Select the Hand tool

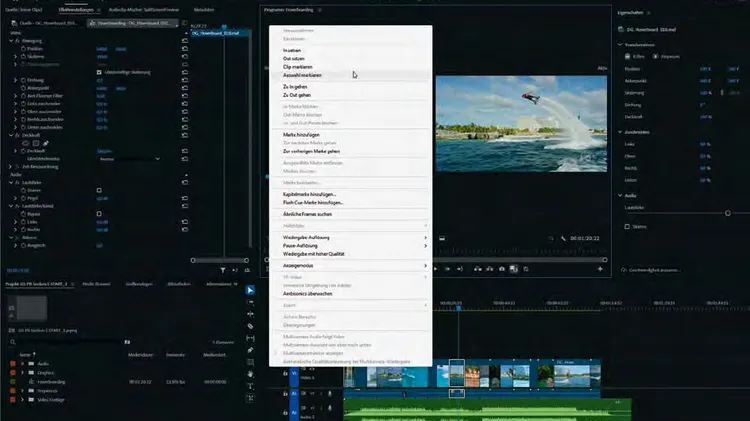(251, 374)
